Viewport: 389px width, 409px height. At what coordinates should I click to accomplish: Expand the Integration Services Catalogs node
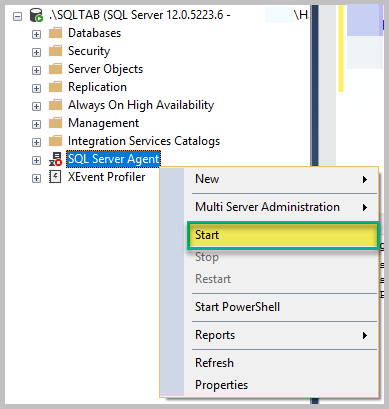(36, 142)
